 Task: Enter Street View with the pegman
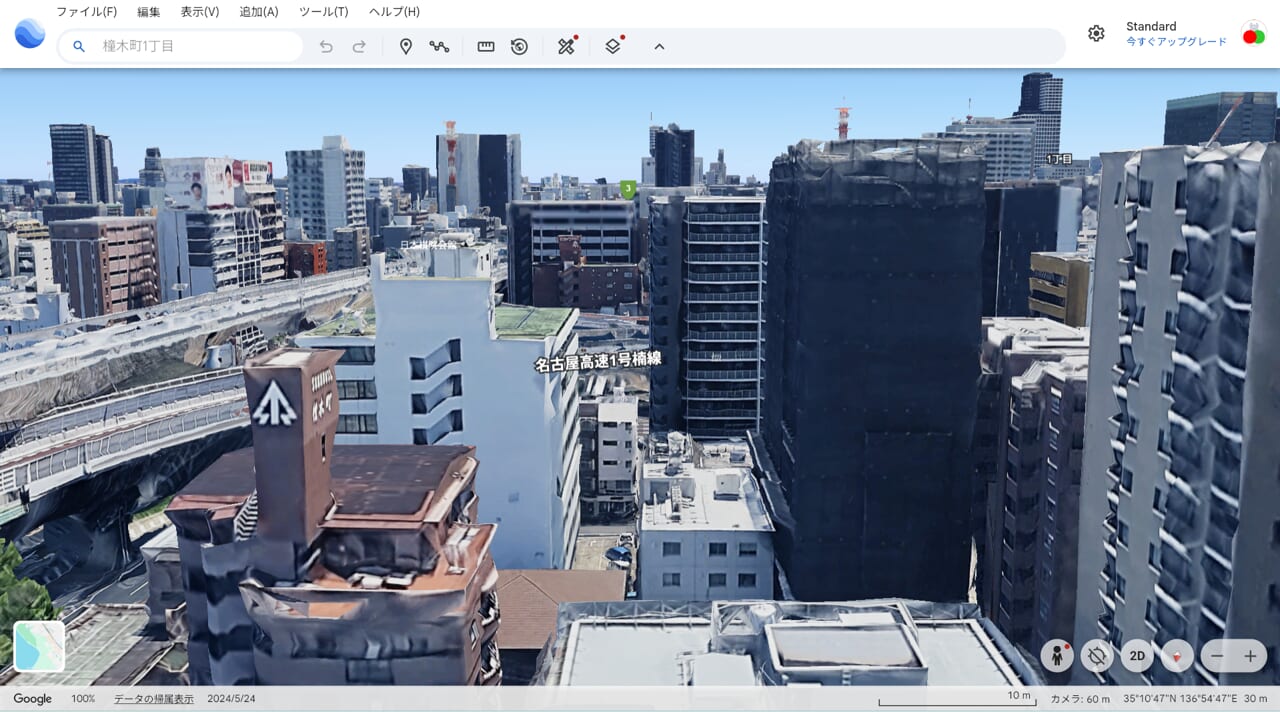coord(1057,656)
